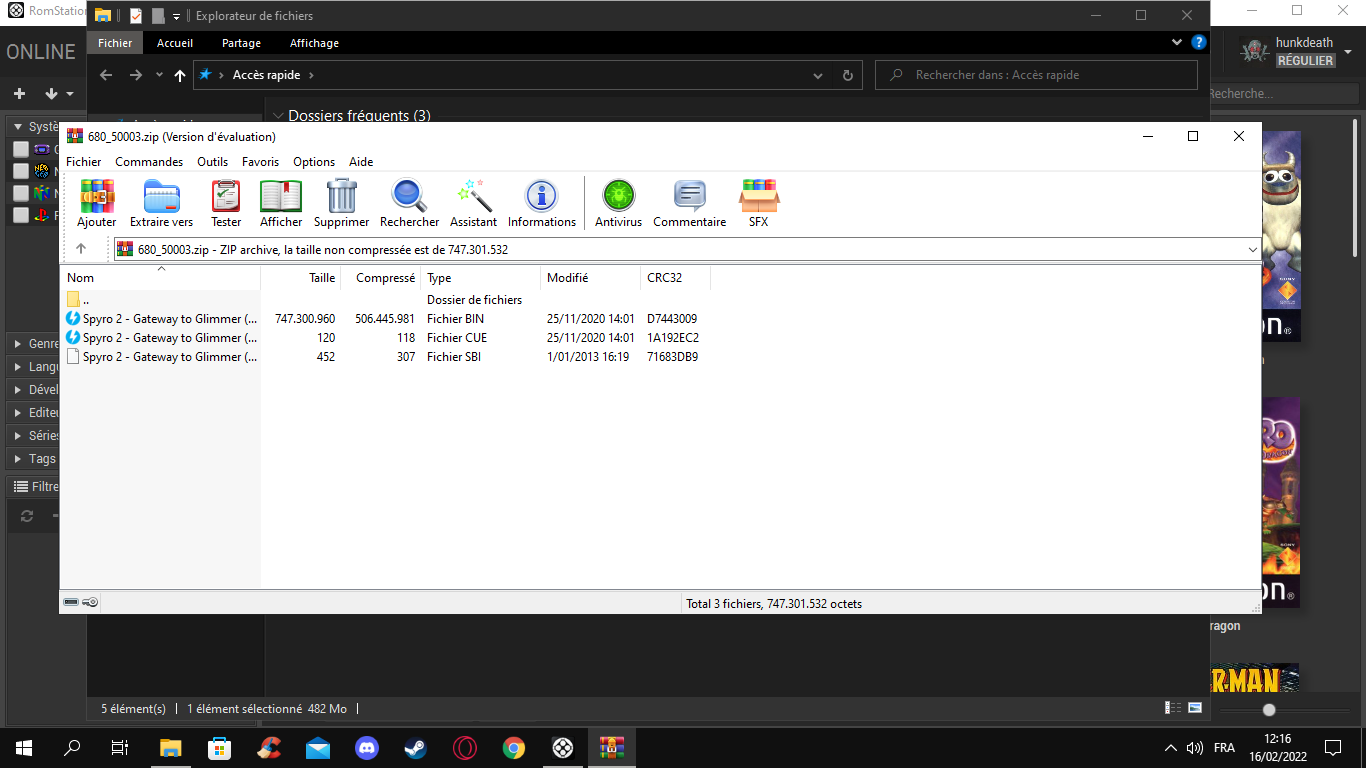The height and width of the screenshot is (768, 1366).
Task: Click the Tester archive icon
Action: tap(226, 203)
